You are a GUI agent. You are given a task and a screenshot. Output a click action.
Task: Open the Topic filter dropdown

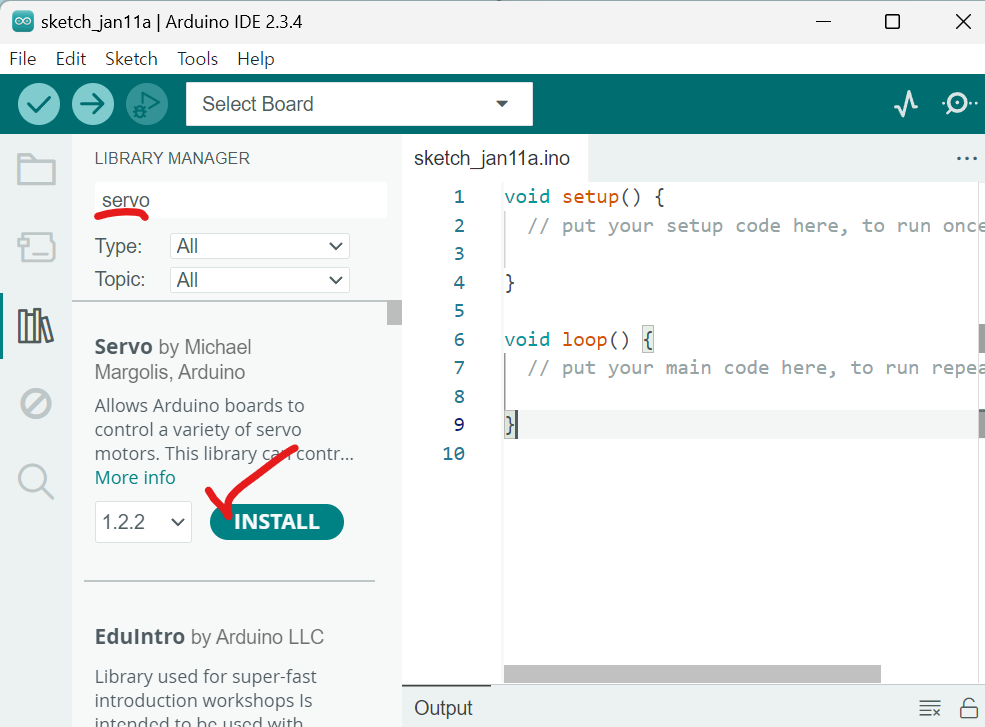259,280
